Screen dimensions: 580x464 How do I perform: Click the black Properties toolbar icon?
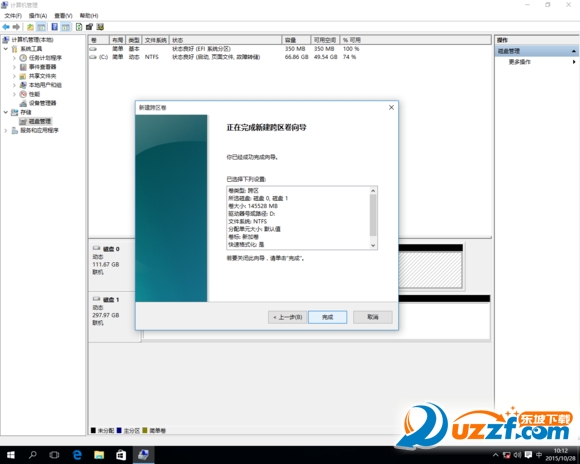coord(89,27)
